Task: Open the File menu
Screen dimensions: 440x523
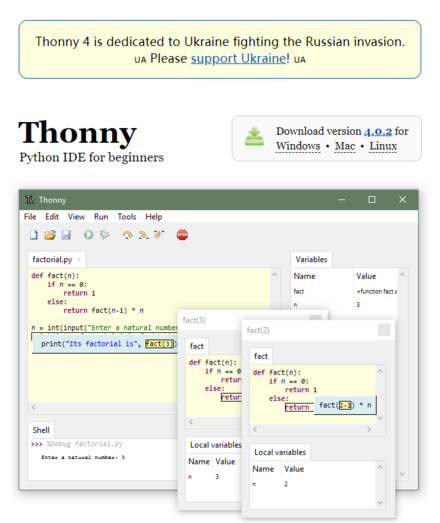Action: tap(30, 217)
